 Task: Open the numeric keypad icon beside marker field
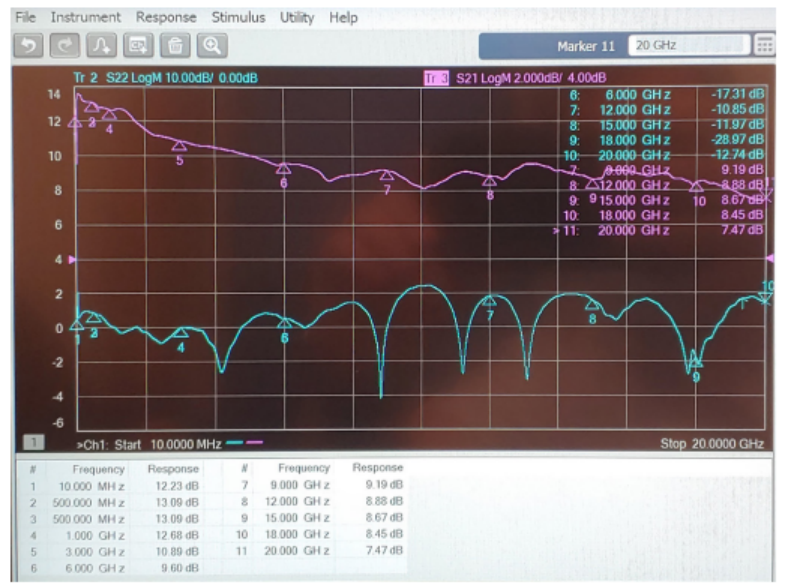click(764, 45)
